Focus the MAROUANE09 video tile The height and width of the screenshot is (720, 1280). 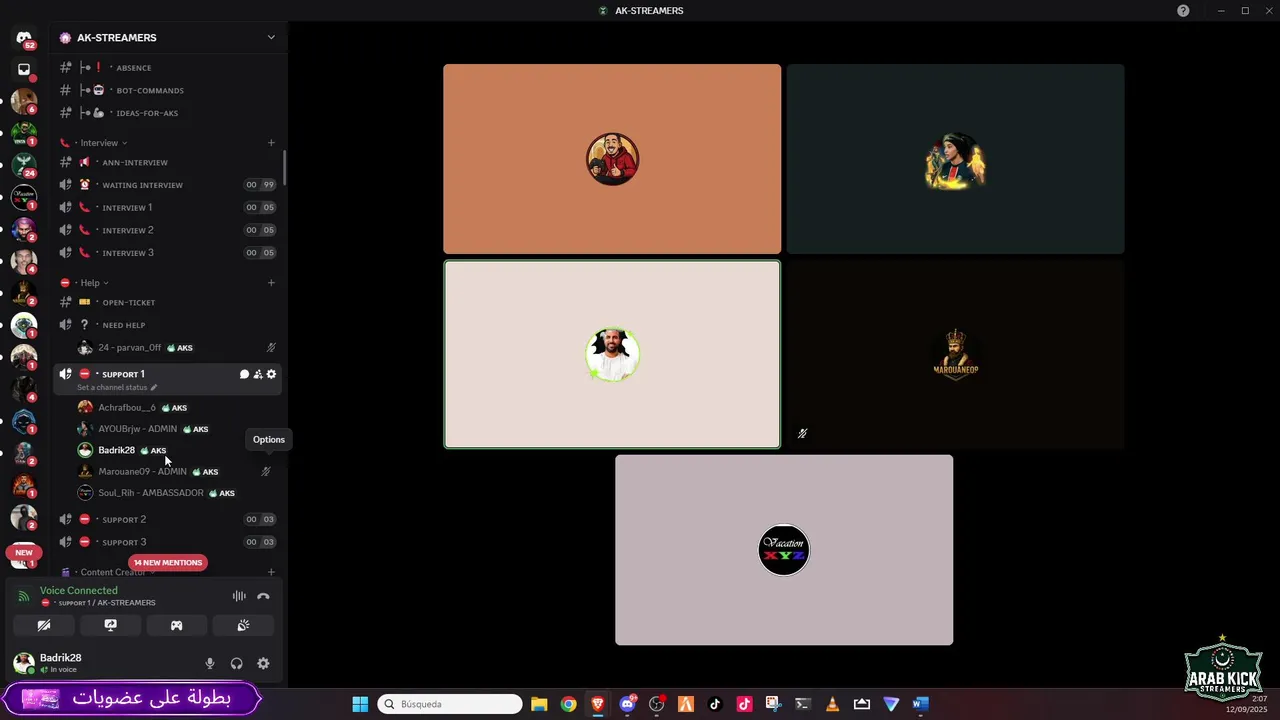[x=955, y=354]
